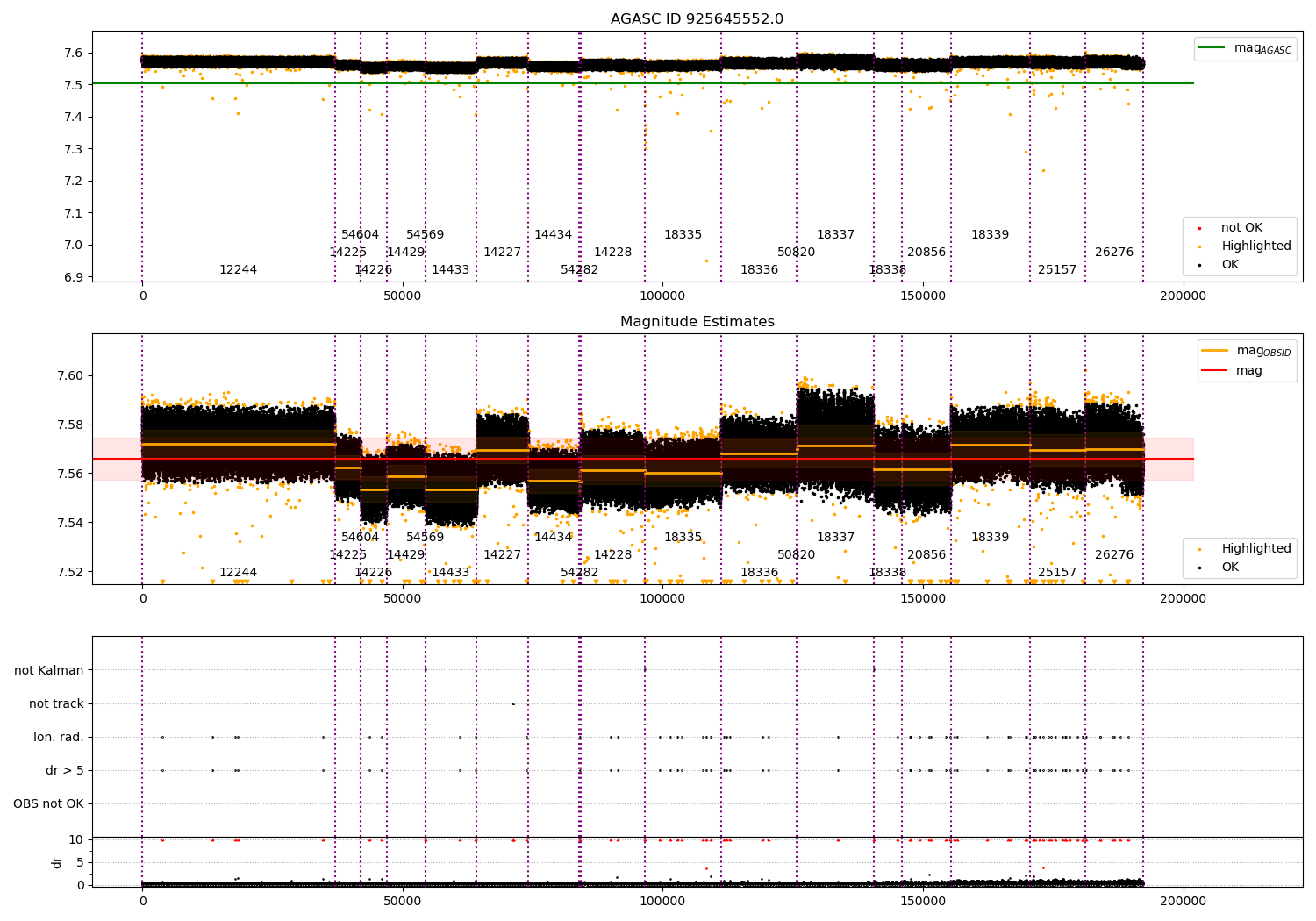The height and width of the screenshot is (921, 1316).
Task: Click the "AGASC ID 925645552.0" plot title
Action: tap(697, 19)
